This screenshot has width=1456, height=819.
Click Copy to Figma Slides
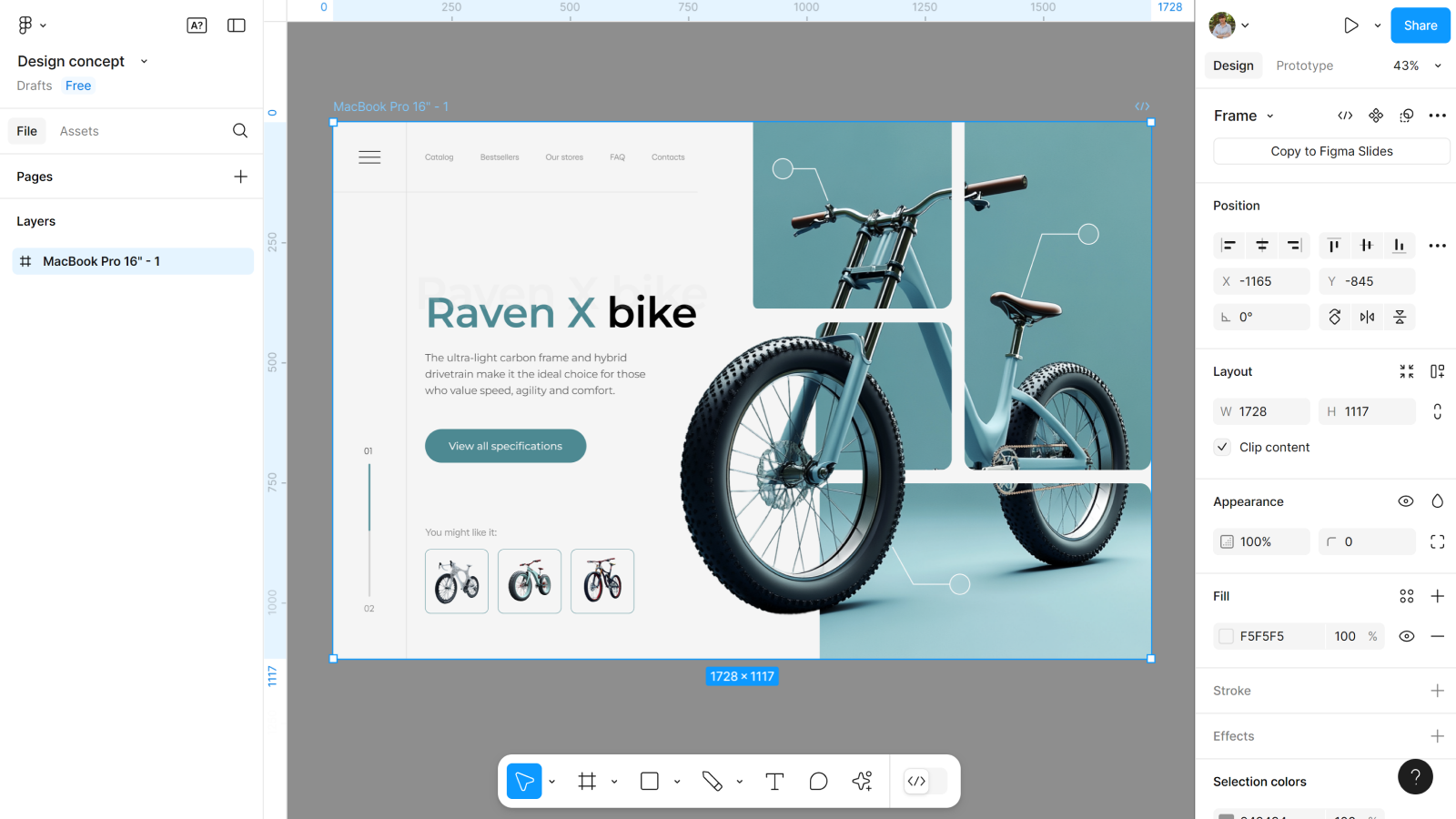1331,151
